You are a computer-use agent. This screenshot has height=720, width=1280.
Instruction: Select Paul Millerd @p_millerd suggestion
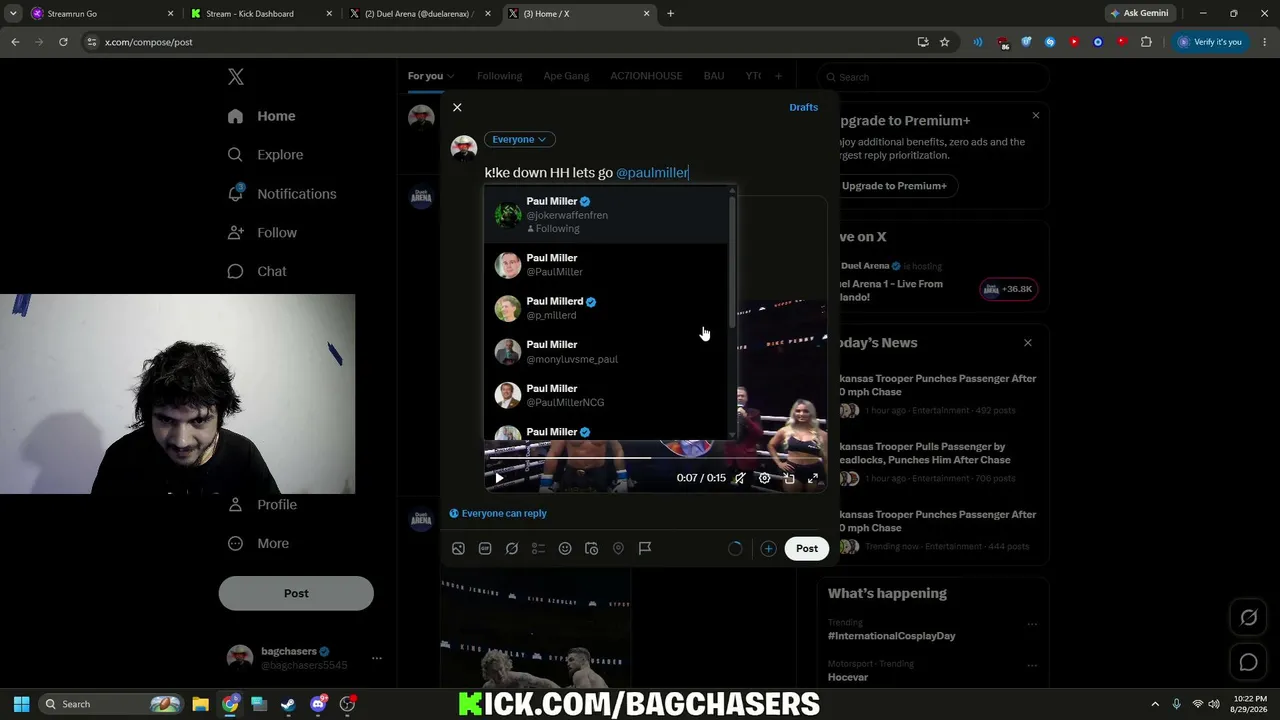point(607,308)
